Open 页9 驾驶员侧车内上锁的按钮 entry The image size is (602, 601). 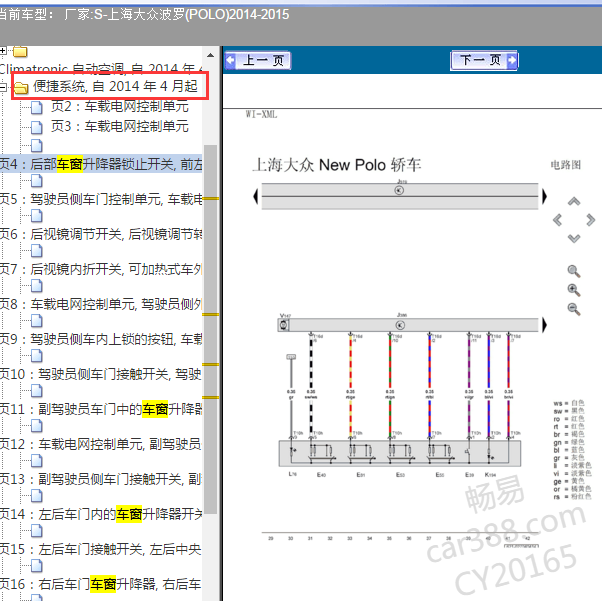101,339
